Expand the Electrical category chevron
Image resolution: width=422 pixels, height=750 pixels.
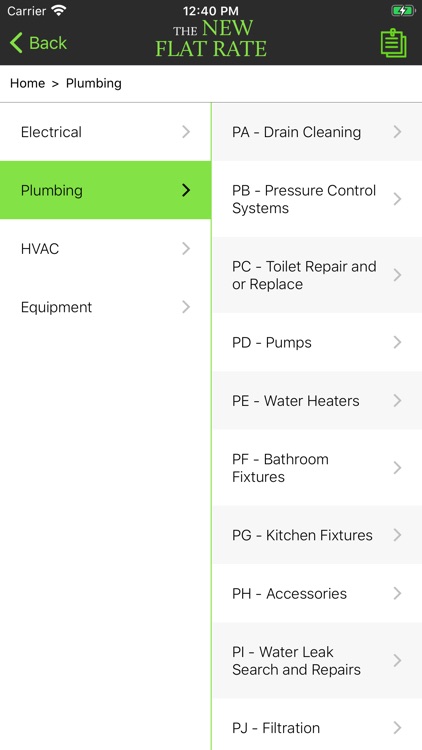186,132
